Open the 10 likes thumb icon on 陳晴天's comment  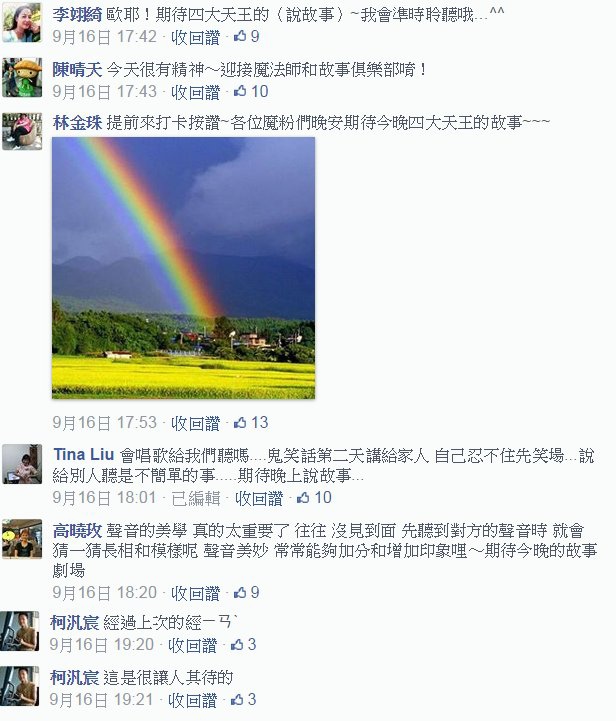240,92
